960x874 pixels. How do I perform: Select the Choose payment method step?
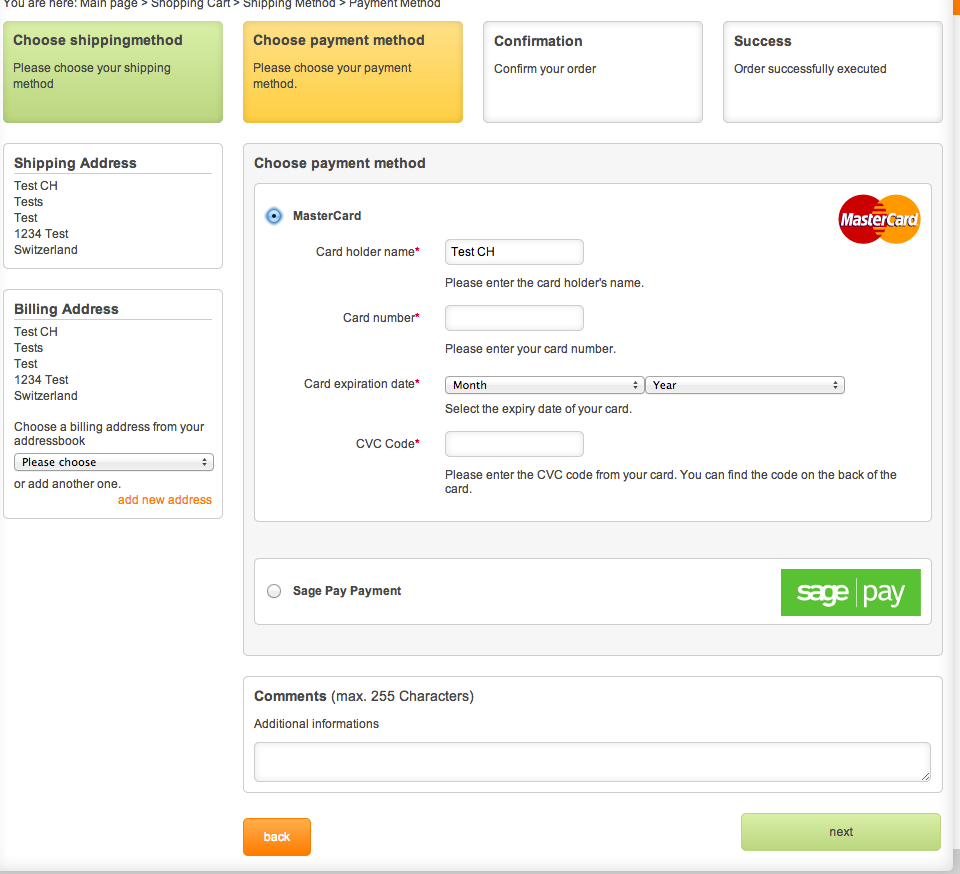point(353,72)
